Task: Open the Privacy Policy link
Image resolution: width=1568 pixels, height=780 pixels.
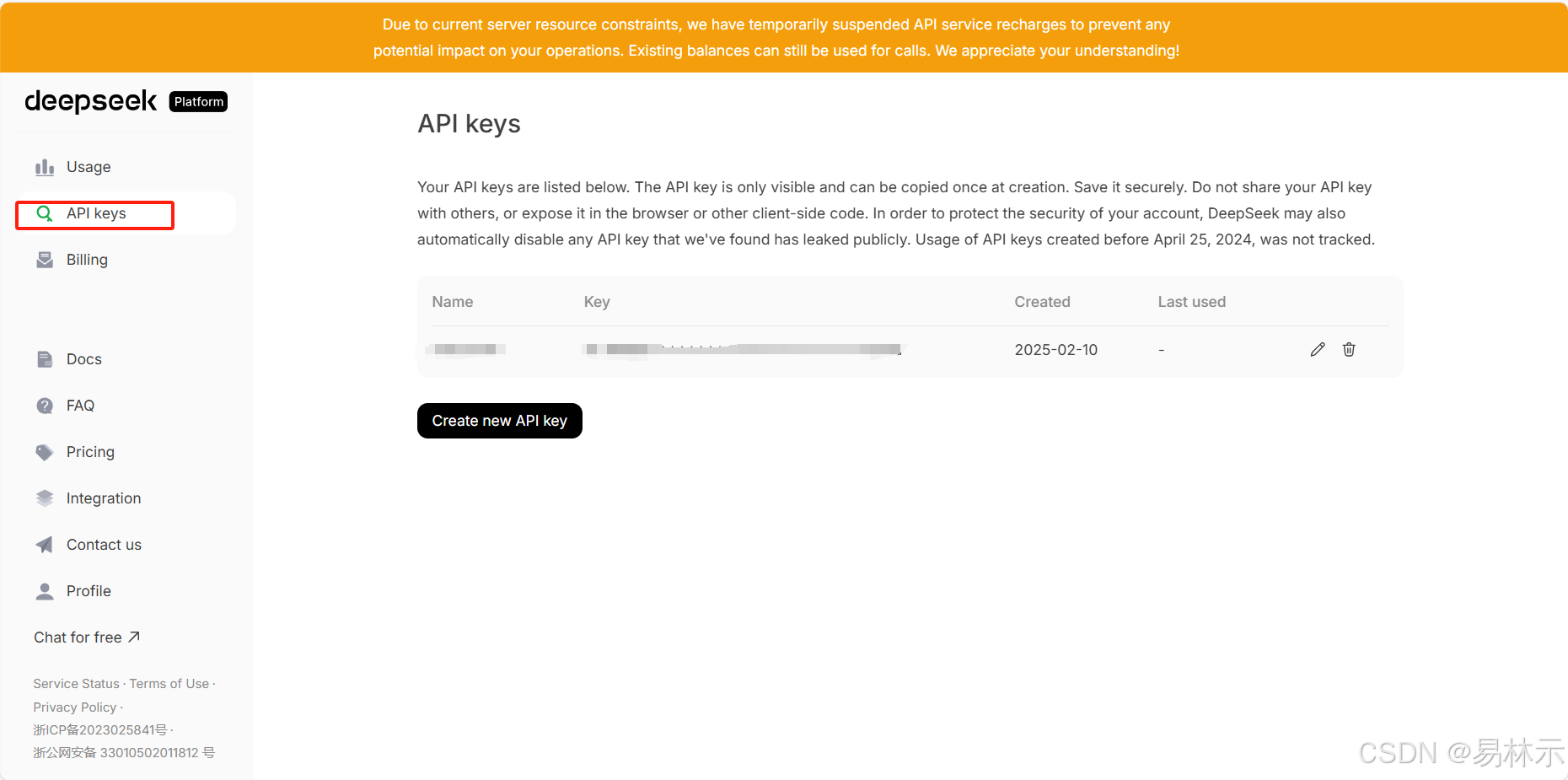Action: coord(75,707)
